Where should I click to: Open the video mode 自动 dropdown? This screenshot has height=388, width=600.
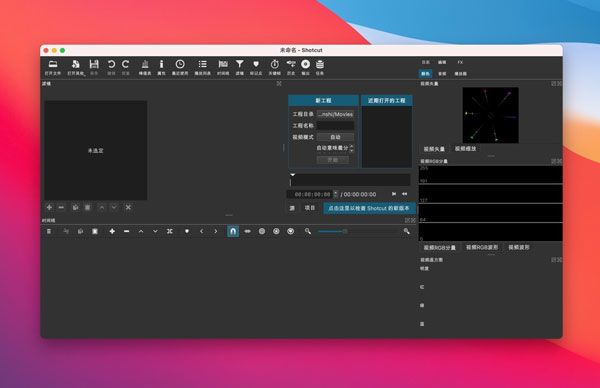pos(335,137)
